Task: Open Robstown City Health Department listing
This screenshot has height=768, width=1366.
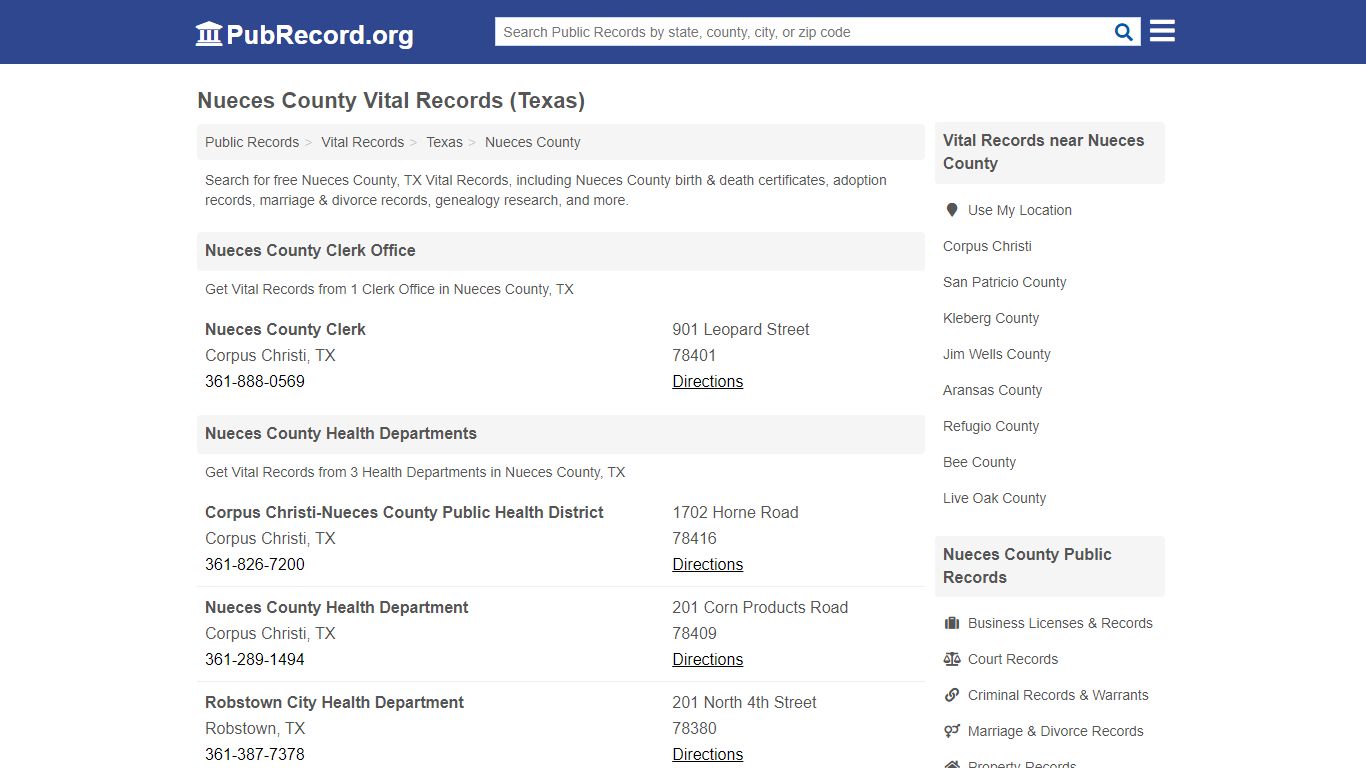Action: [334, 702]
